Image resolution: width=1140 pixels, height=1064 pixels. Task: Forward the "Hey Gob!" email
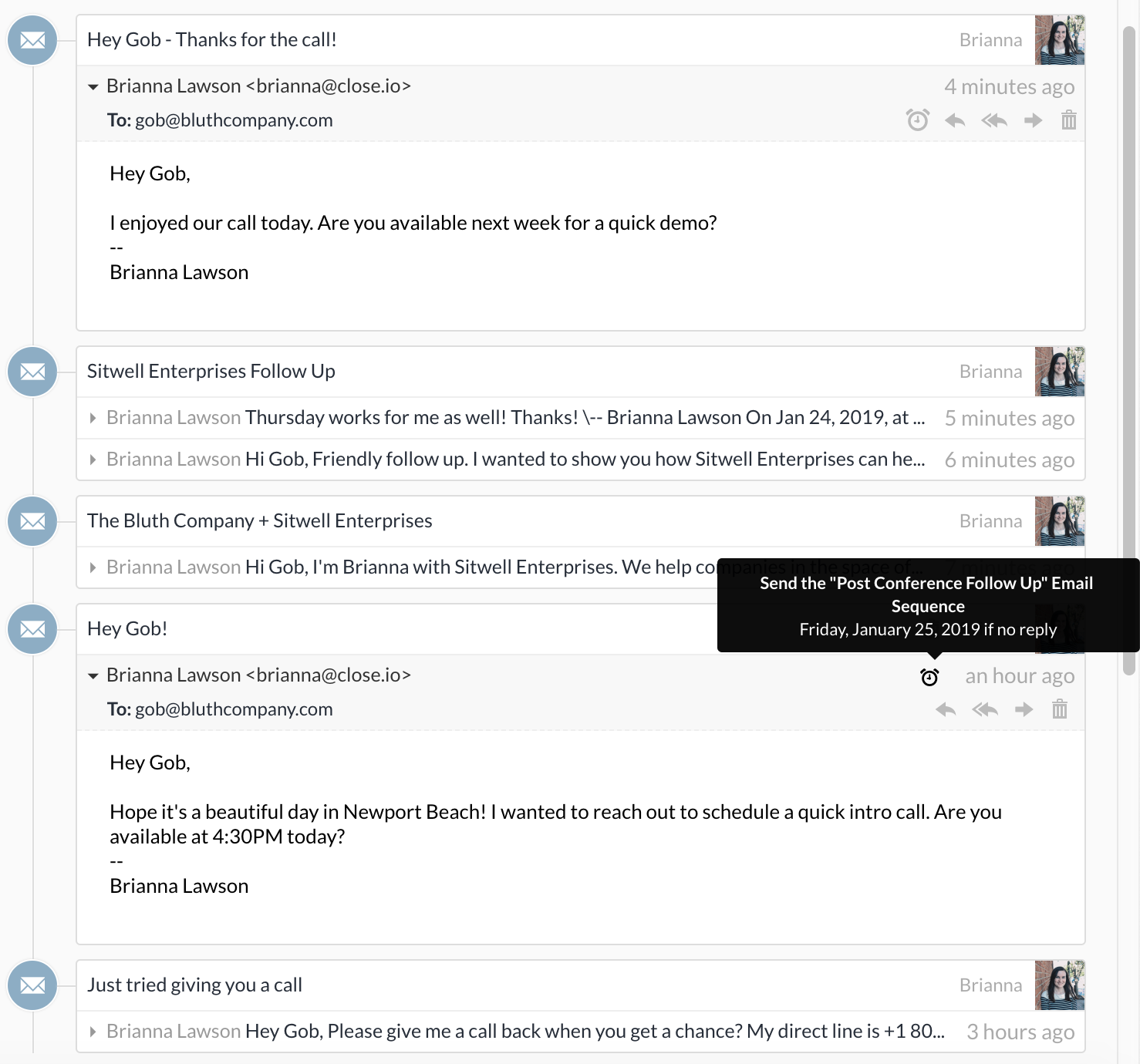[1024, 709]
